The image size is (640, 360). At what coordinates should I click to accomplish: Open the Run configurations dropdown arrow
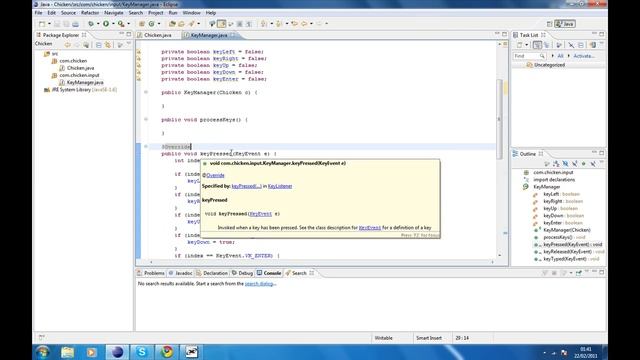[113, 24]
